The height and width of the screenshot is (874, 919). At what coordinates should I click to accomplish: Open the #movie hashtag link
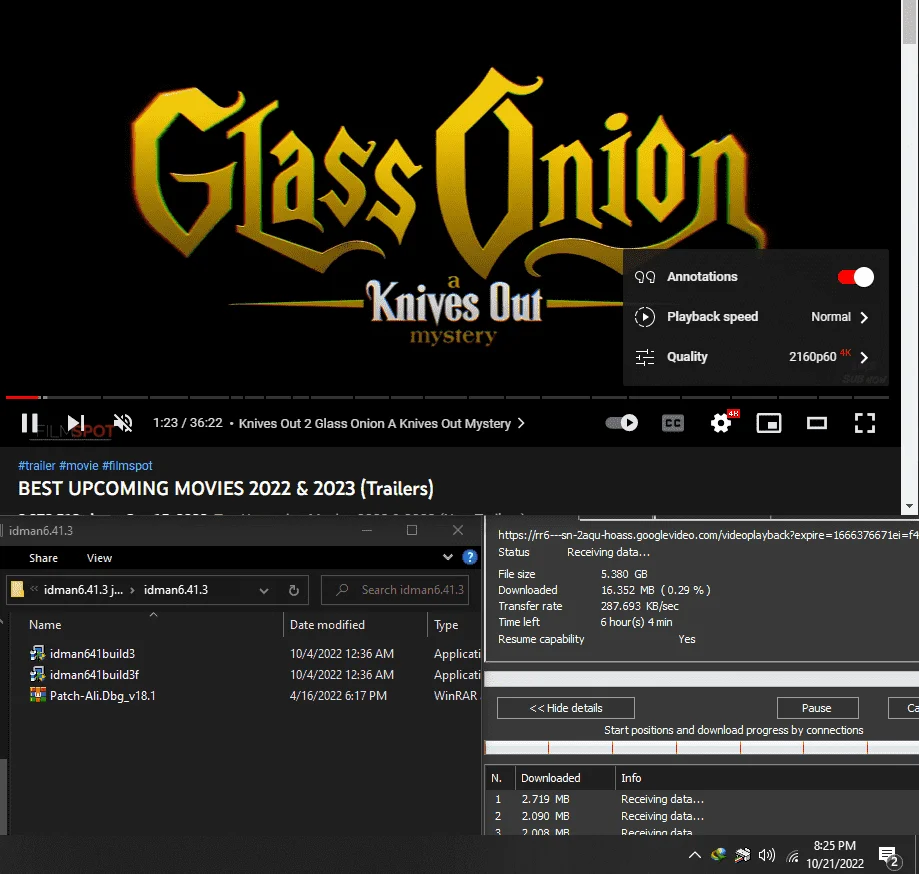79,465
